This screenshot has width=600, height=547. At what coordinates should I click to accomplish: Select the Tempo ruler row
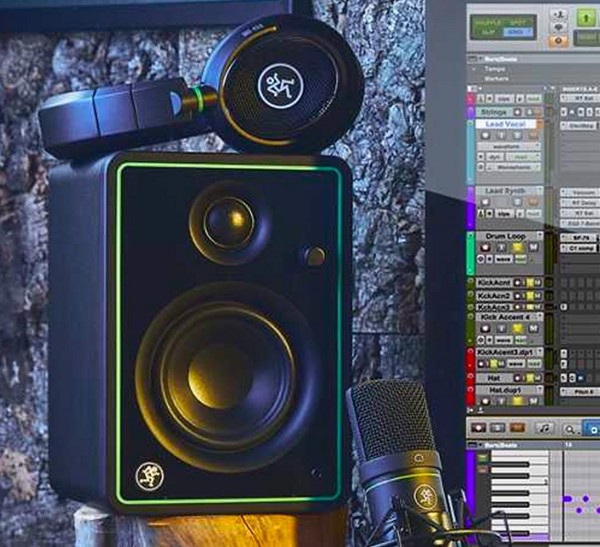tap(495, 69)
